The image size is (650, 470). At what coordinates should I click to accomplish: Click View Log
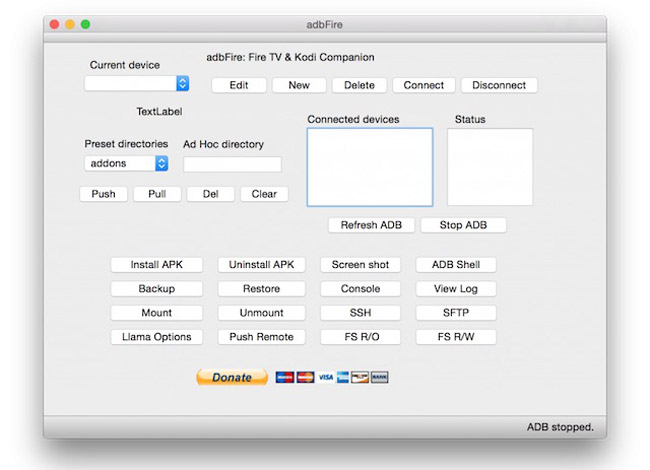click(456, 289)
